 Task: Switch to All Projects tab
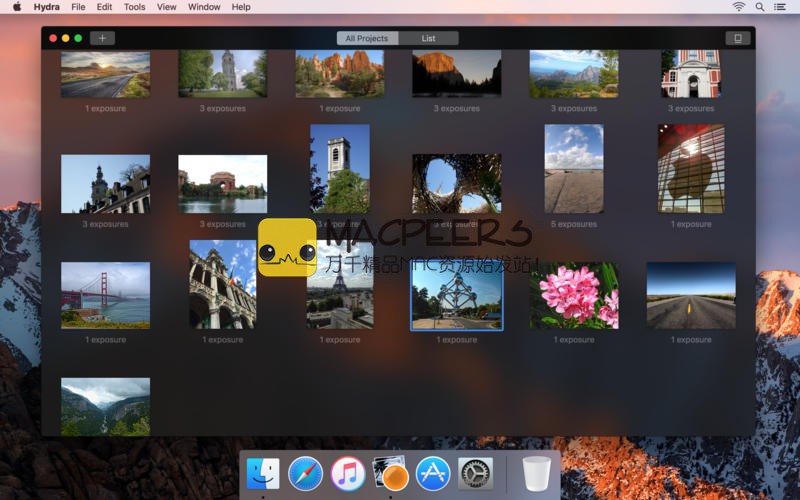[367, 38]
